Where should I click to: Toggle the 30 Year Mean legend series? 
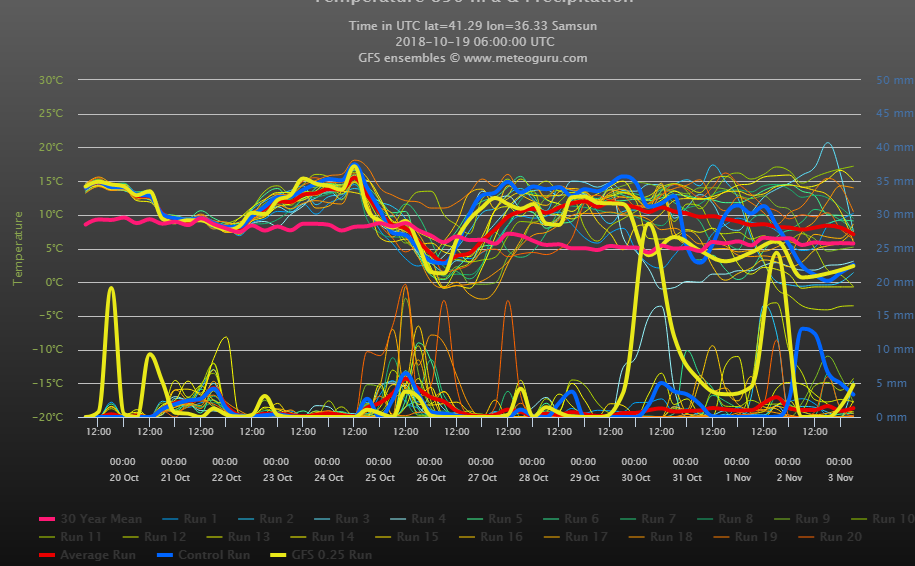90,519
